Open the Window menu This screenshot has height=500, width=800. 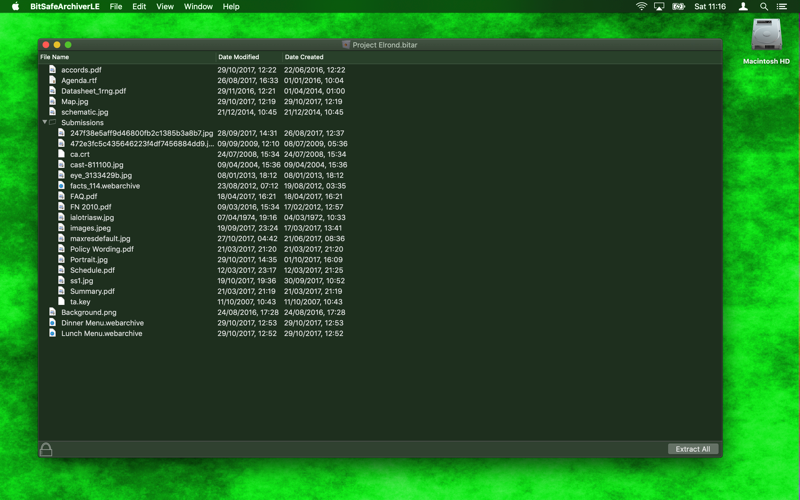point(198,7)
